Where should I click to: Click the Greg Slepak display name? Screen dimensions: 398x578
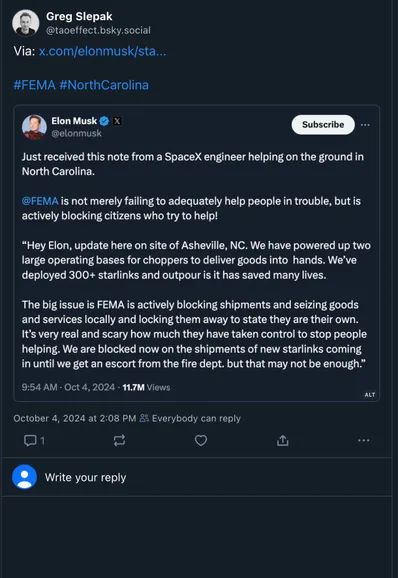(x=79, y=16)
